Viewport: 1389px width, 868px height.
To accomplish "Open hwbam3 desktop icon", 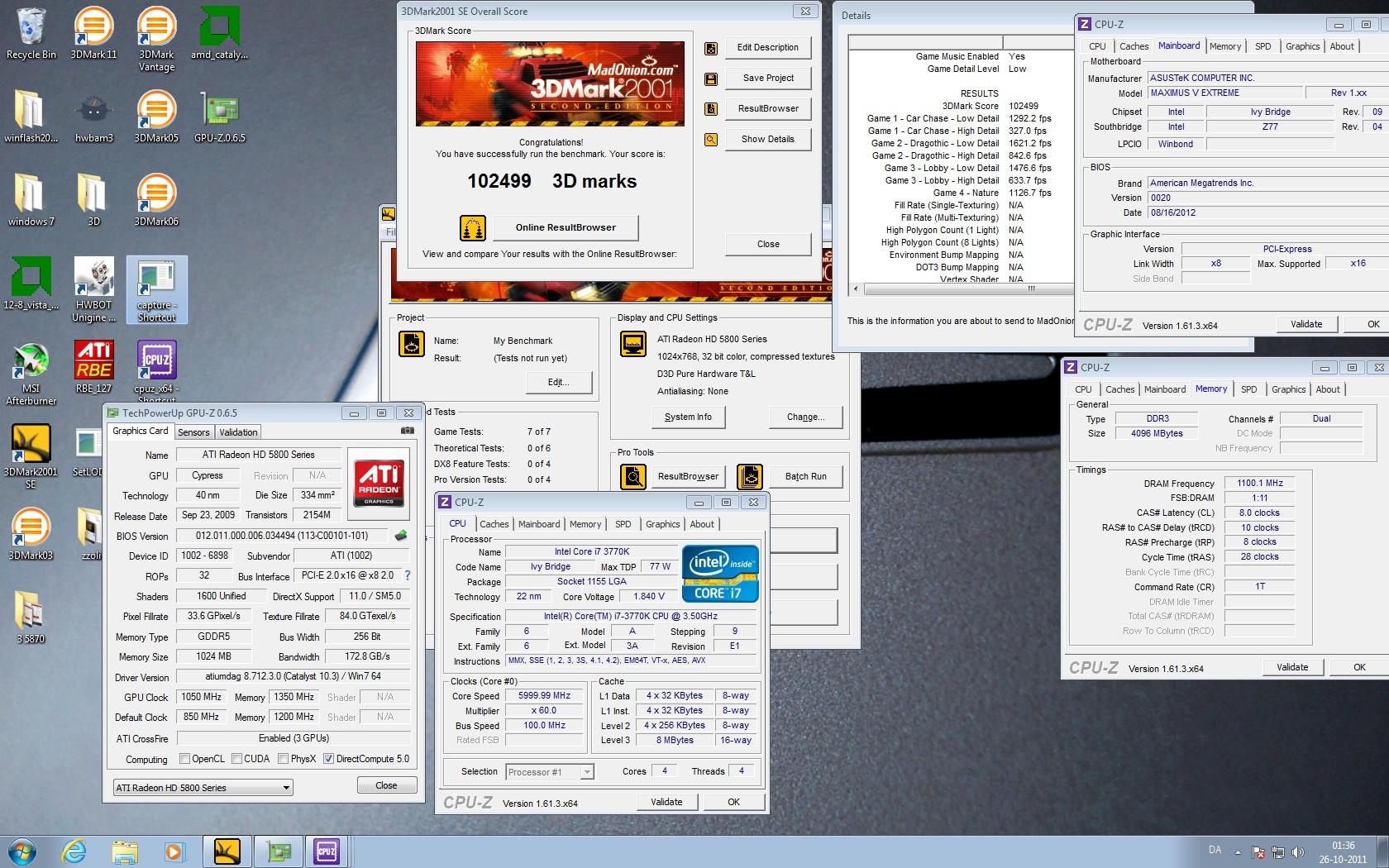I will click(x=93, y=117).
